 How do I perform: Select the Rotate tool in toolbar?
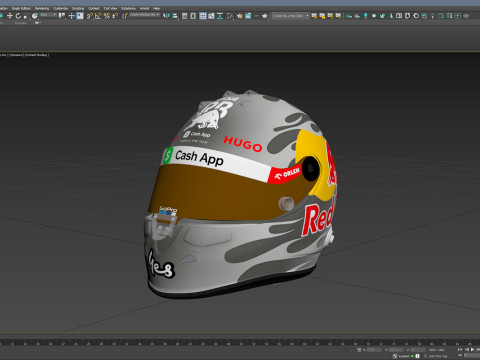tap(18, 16)
